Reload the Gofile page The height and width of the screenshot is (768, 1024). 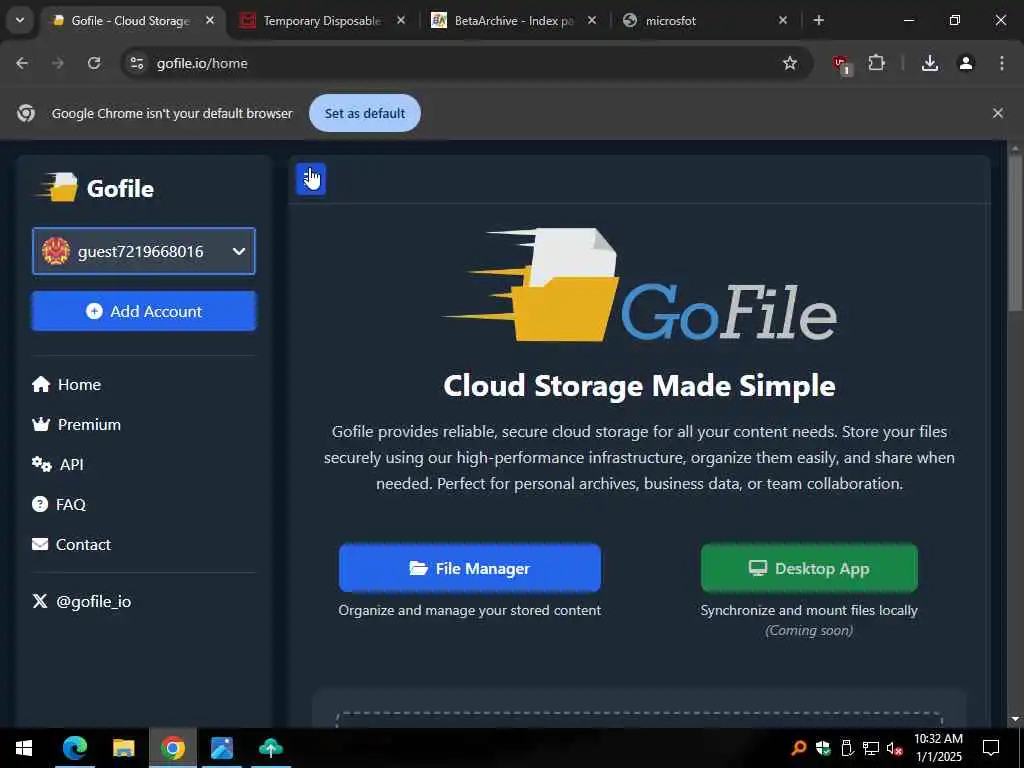point(94,63)
